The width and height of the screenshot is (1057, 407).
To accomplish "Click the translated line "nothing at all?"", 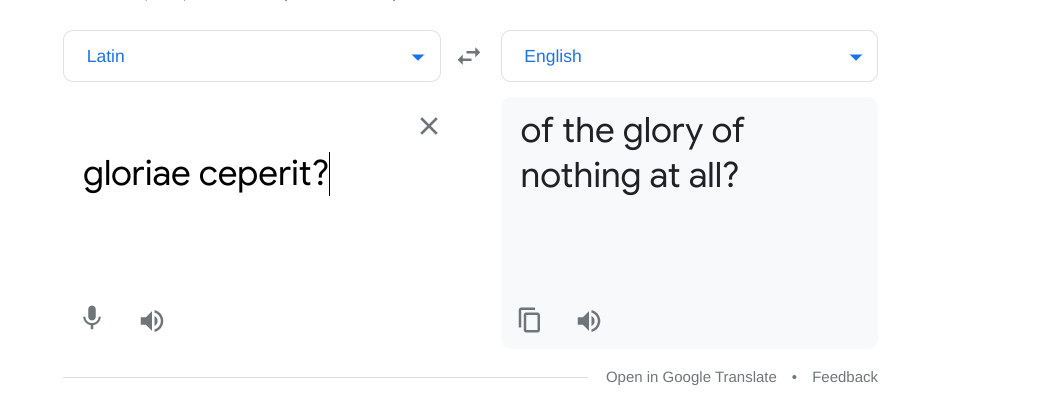I will [x=629, y=176].
